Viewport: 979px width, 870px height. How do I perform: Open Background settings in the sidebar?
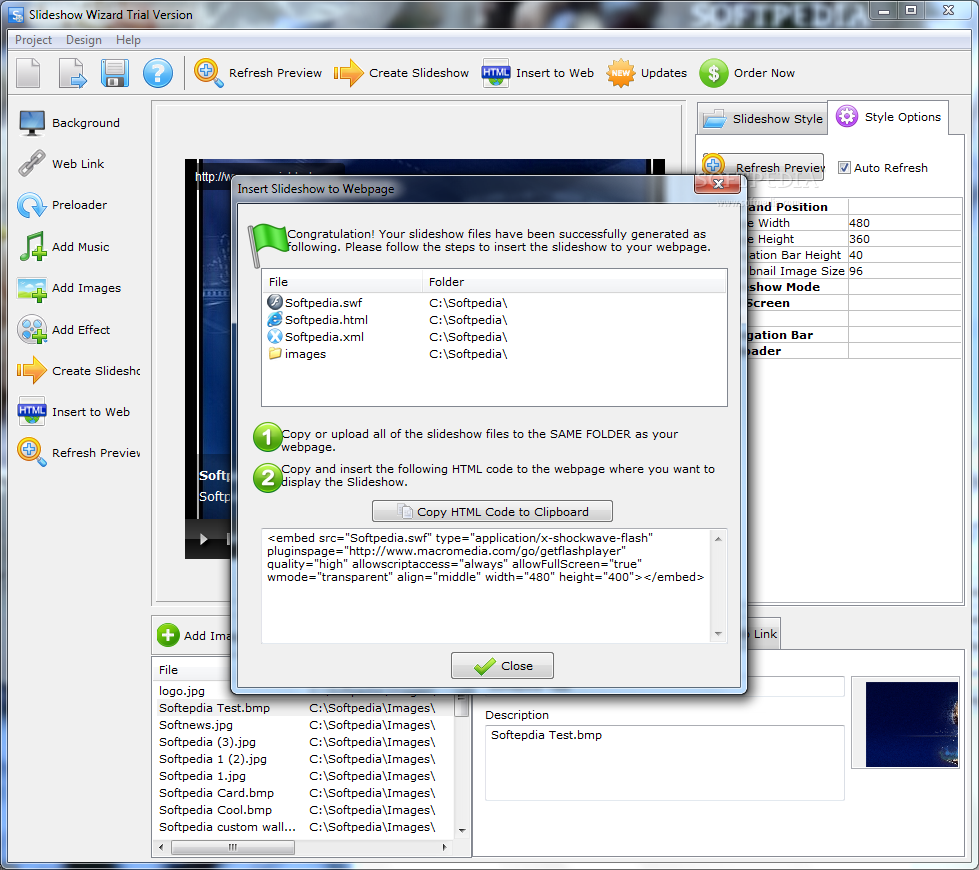click(x=69, y=123)
